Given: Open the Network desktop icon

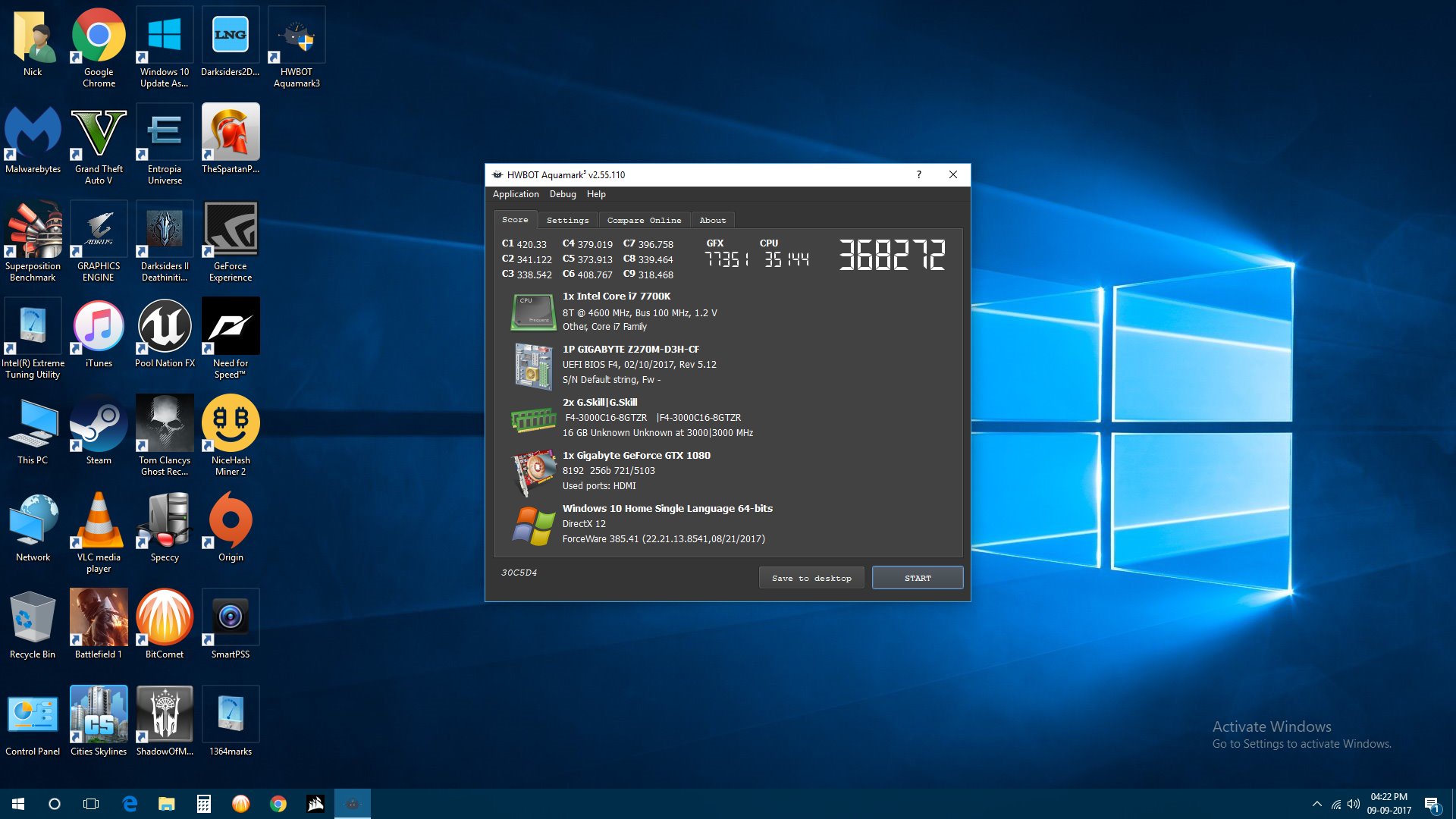Looking at the screenshot, I should tap(33, 527).
